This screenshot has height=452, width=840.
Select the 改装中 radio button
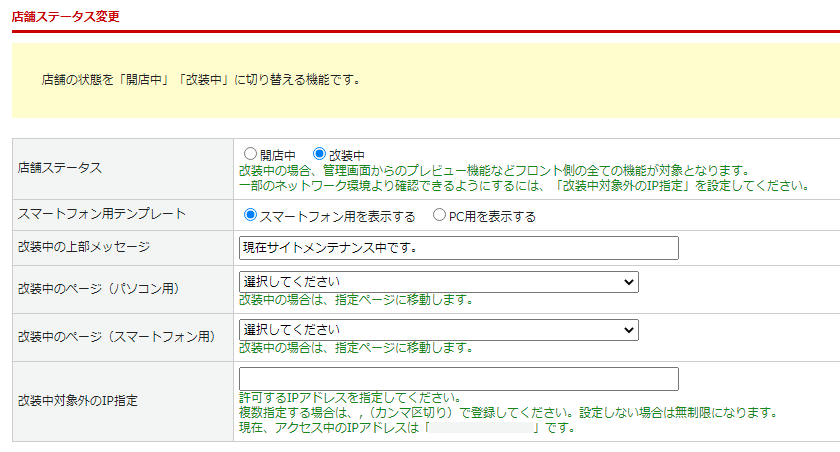pos(320,155)
